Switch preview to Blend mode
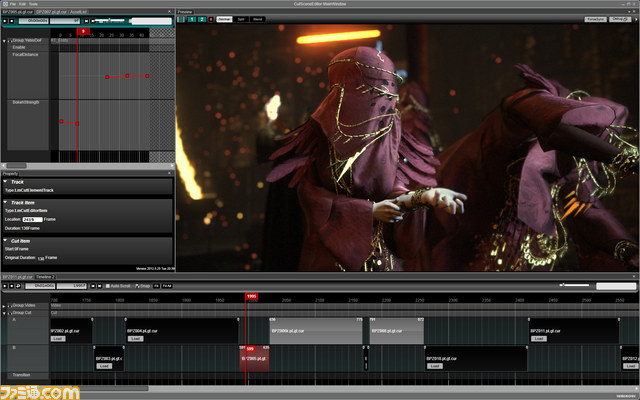The width and height of the screenshot is (640, 400). pos(257,19)
